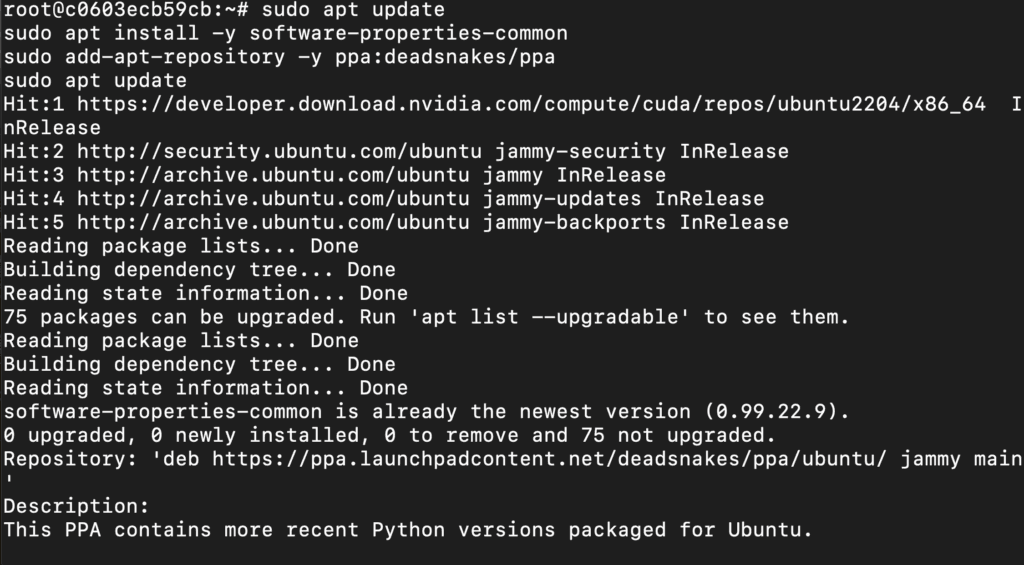Click the '0 upgraded, 0 newly installed' summary line
Screen dimensions: 1024x565
pos(389,435)
